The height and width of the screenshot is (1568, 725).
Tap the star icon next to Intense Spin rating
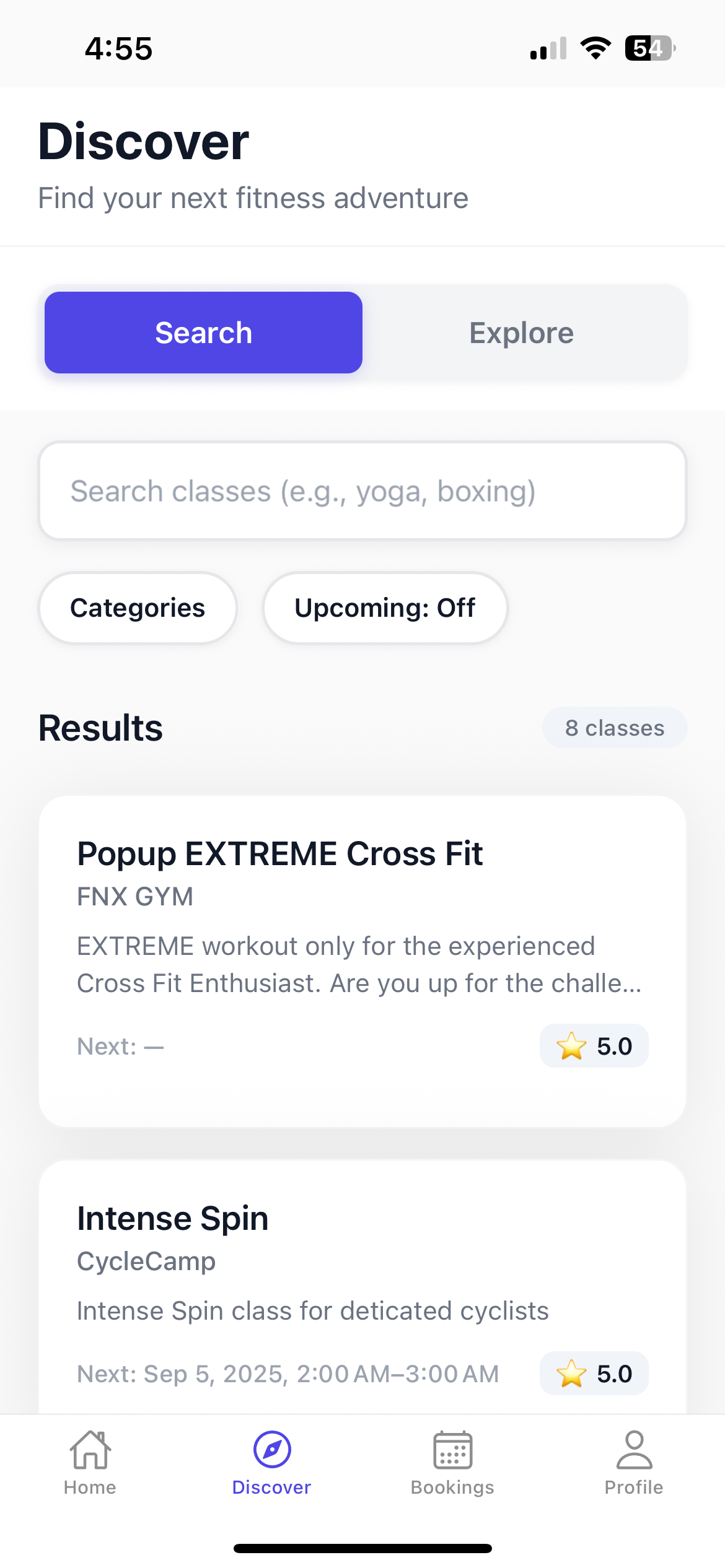click(570, 1373)
